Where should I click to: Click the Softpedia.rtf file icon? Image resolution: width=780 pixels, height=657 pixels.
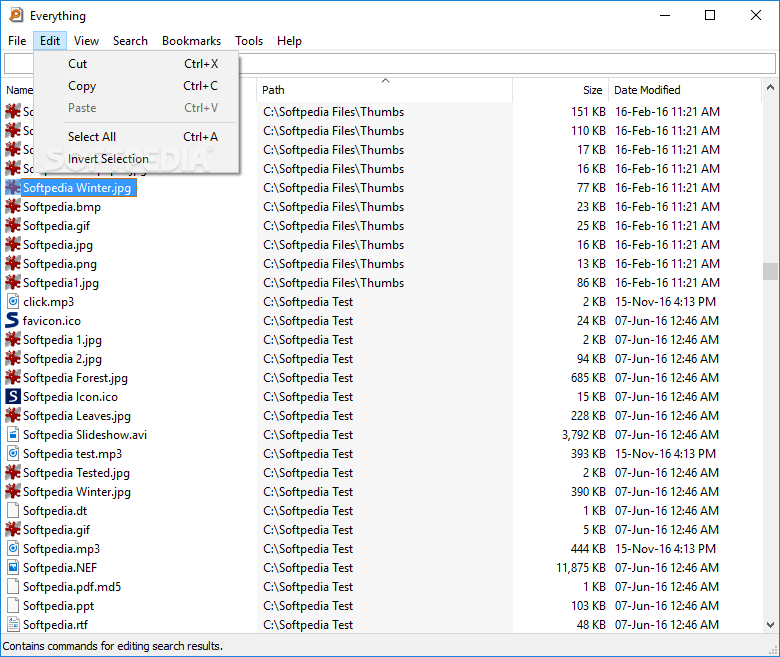[x=13, y=625]
